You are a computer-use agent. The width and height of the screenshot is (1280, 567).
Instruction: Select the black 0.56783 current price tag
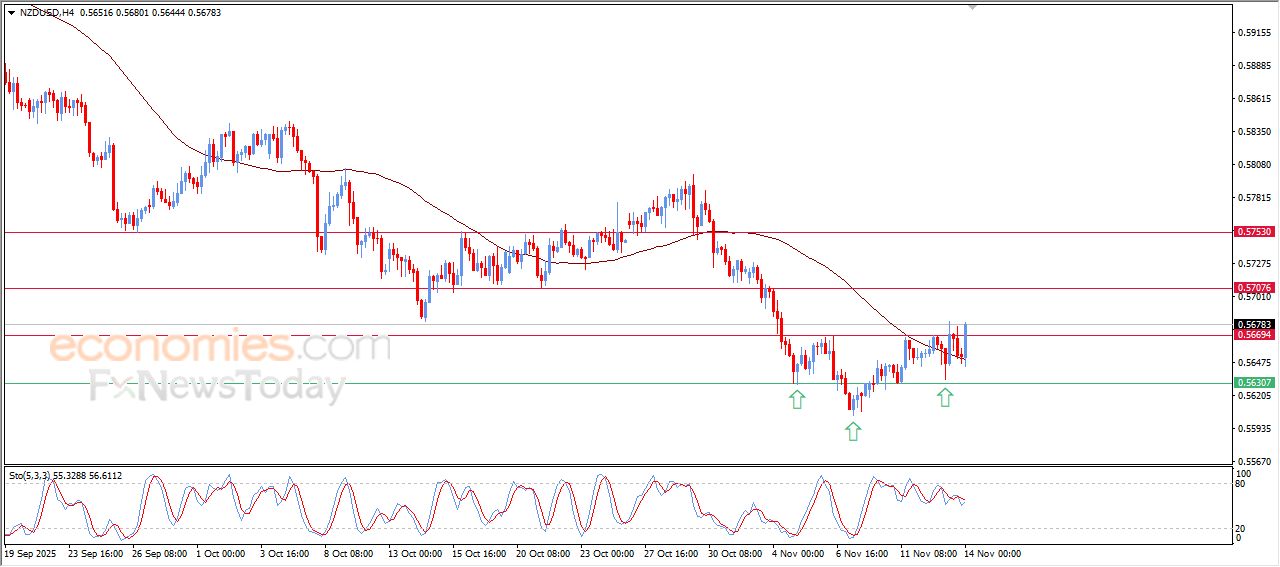1254,325
